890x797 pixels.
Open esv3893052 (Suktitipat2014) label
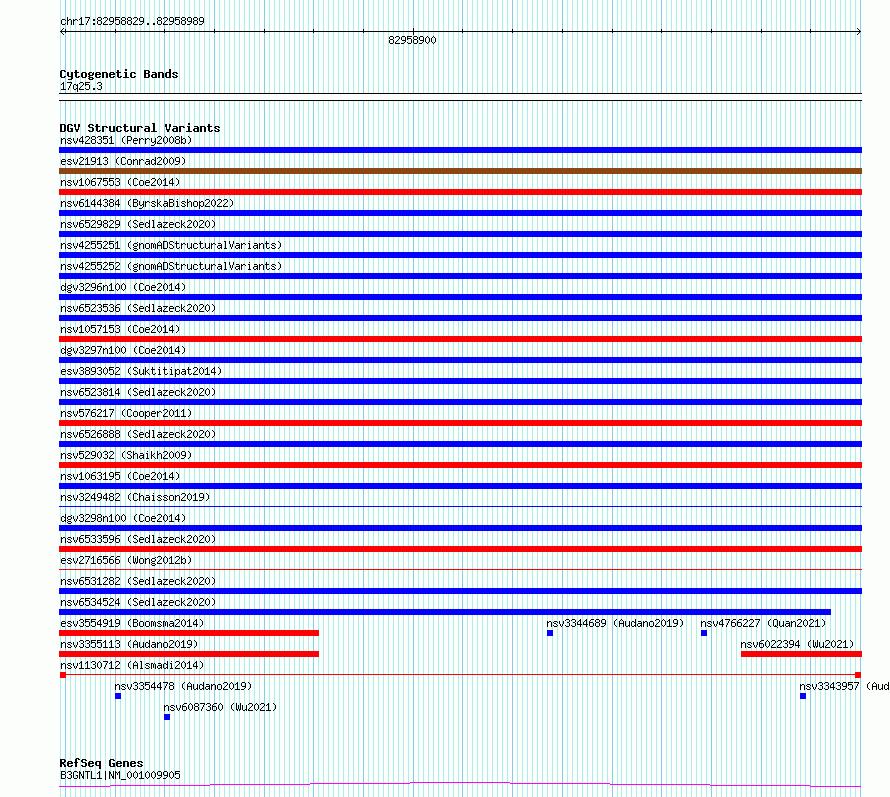pos(141,371)
